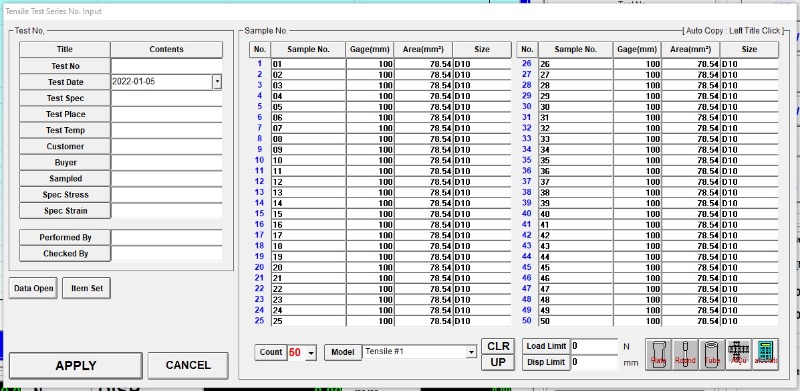
Task: Click the Customer contents field
Action: click(166, 146)
